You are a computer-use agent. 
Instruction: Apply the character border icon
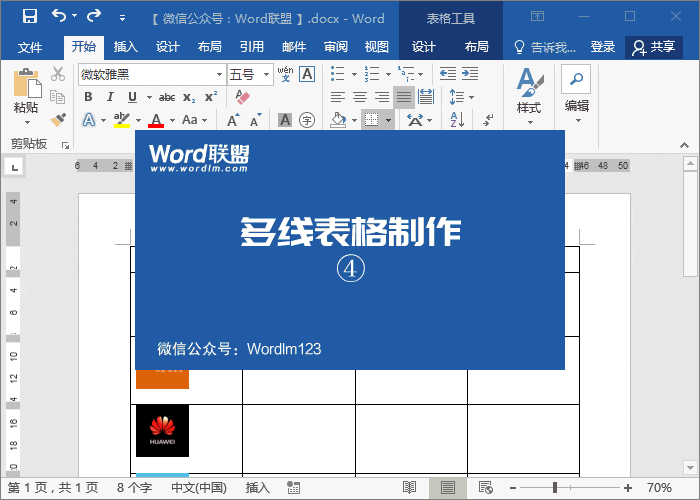coord(307,74)
